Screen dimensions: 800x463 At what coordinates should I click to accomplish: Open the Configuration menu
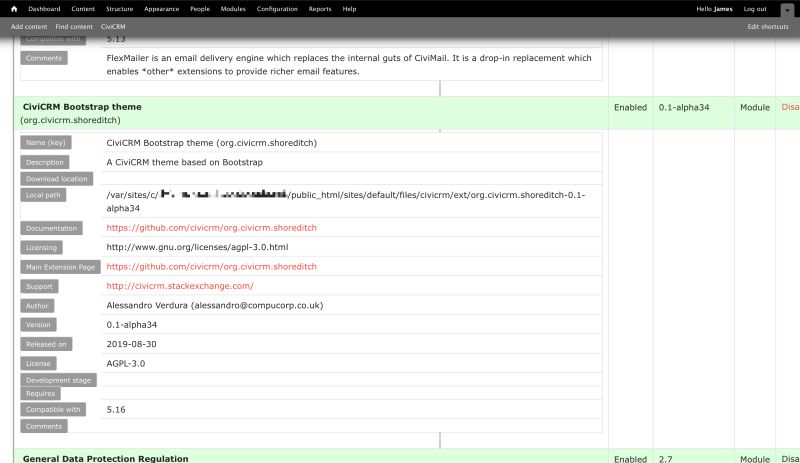[x=277, y=9]
